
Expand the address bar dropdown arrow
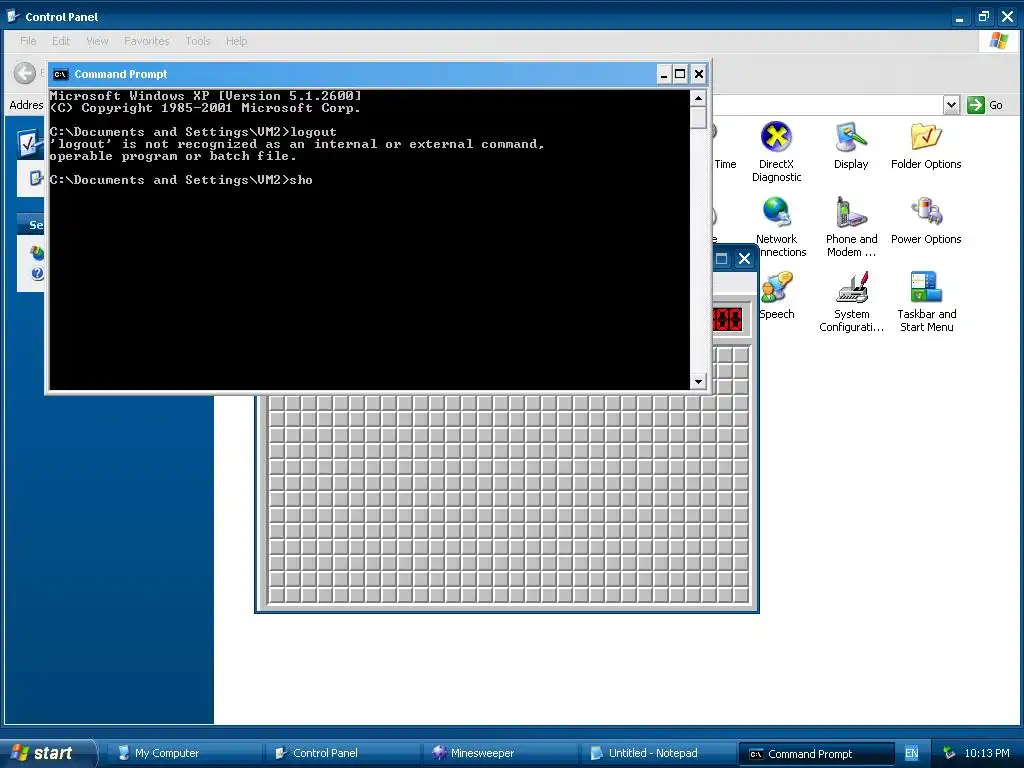(952, 104)
